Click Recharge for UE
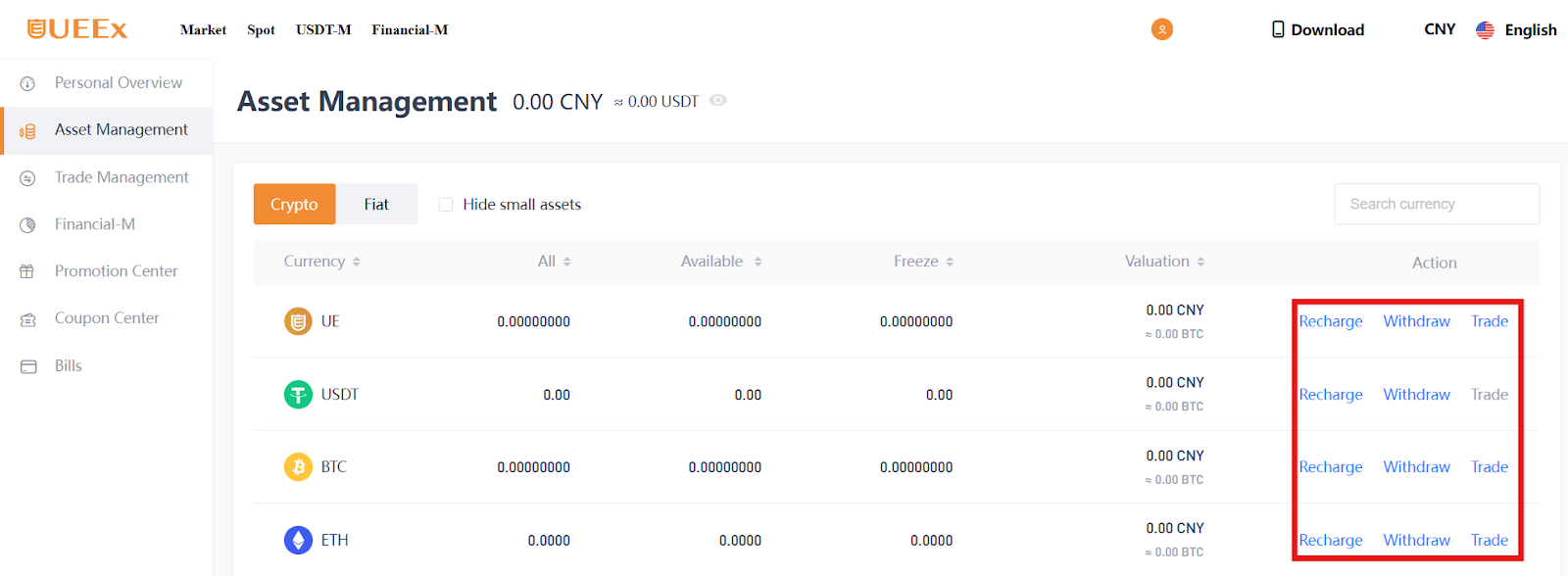The width and height of the screenshot is (1568, 576). tap(1331, 321)
